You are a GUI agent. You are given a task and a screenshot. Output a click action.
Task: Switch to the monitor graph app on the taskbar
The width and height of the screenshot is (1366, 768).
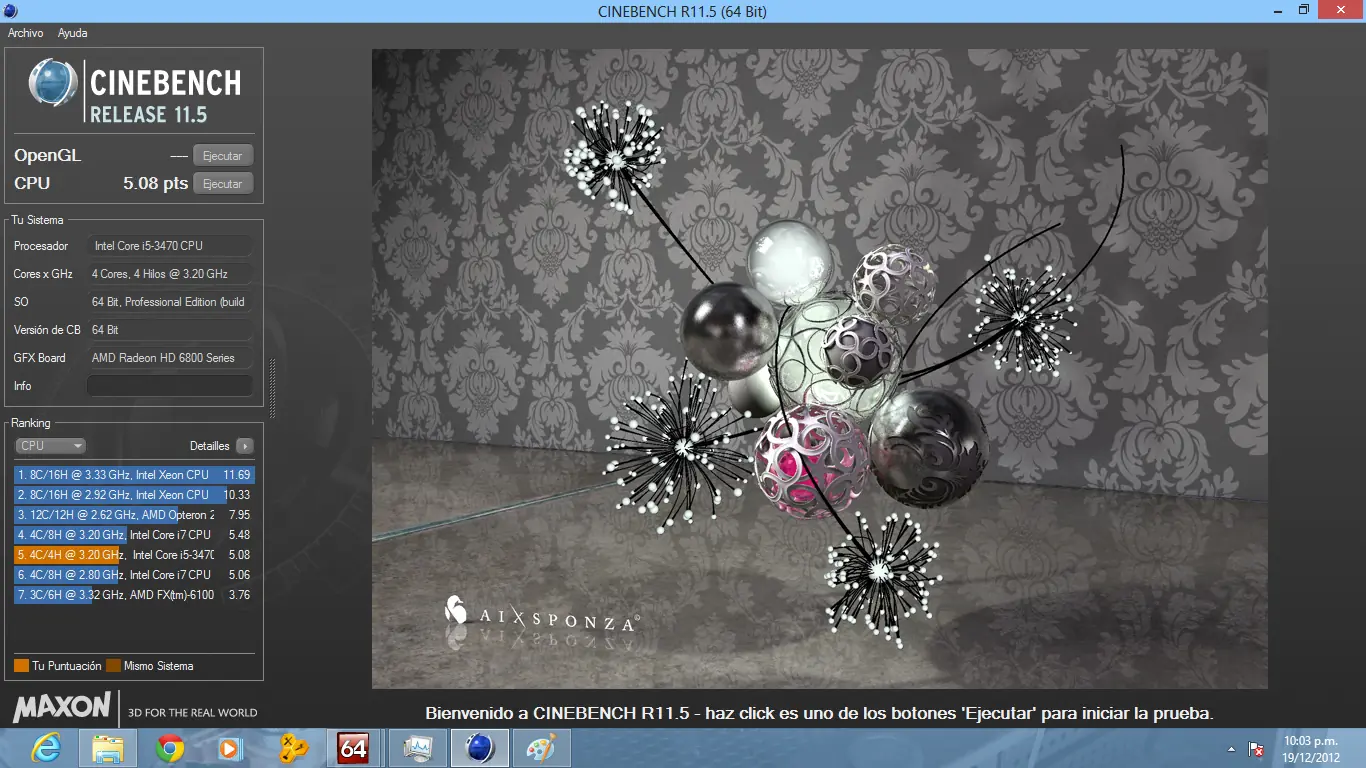pos(416,748)
